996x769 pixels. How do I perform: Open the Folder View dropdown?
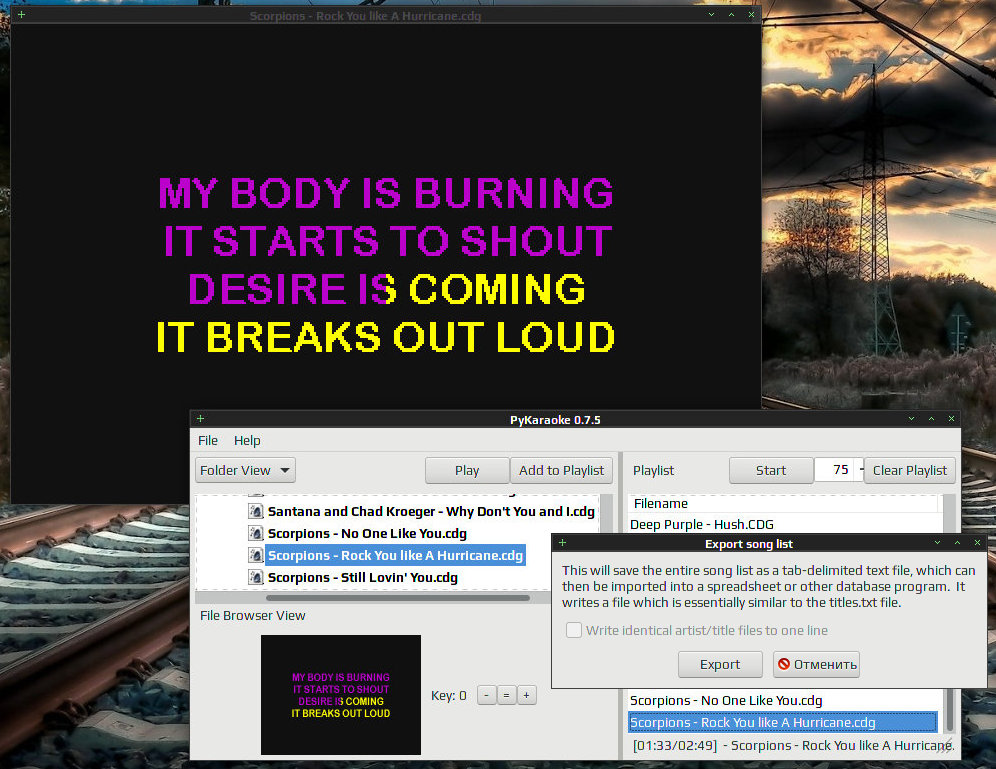coord(245,471)
